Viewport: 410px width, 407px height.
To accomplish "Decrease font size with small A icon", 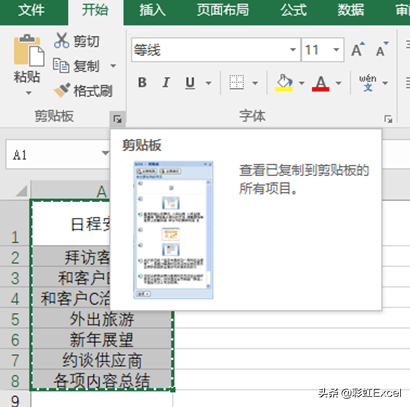I will (382, 50).
